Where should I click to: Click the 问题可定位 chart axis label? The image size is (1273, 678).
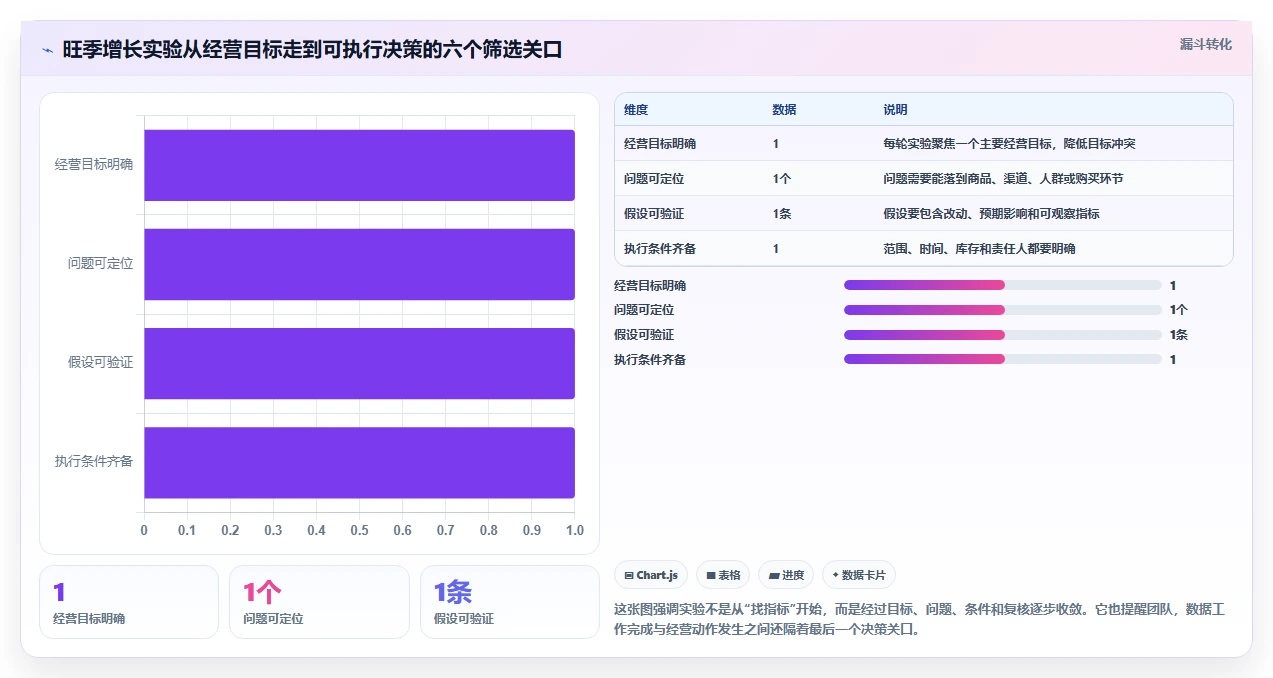pos(100,264)
